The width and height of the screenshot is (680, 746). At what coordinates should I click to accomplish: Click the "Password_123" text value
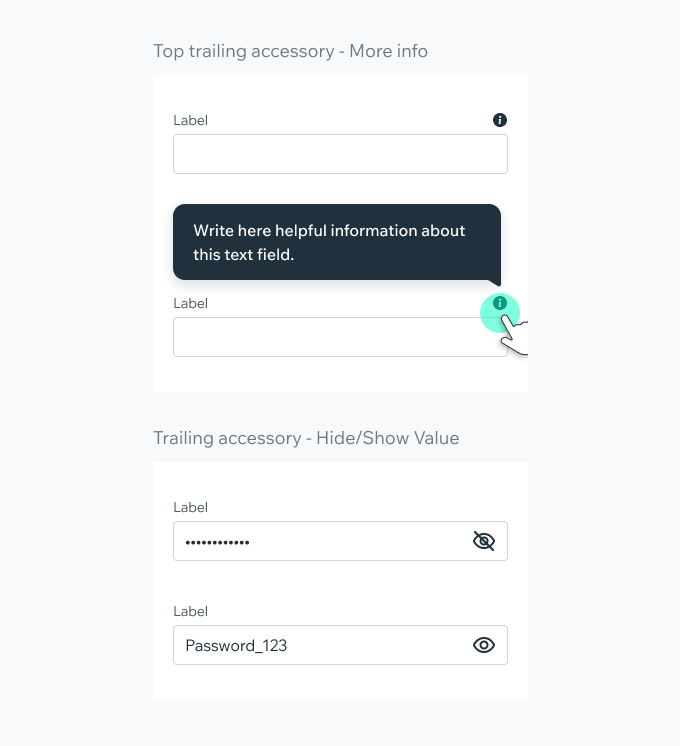[236, 645]
